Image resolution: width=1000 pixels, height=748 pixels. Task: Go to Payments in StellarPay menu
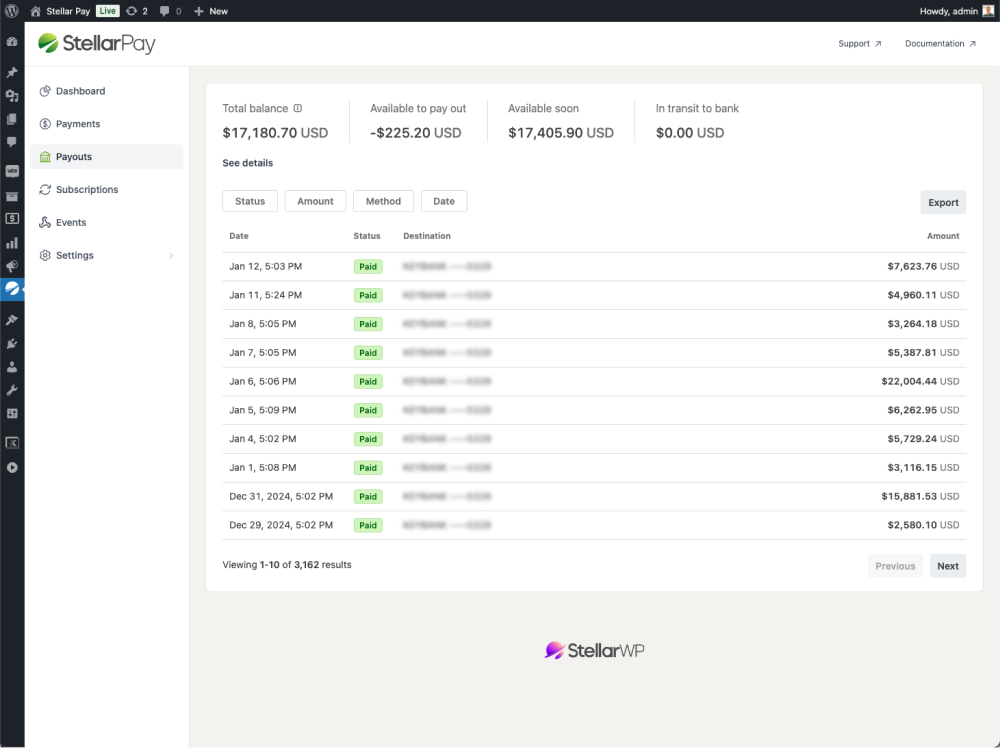[78, 124]
